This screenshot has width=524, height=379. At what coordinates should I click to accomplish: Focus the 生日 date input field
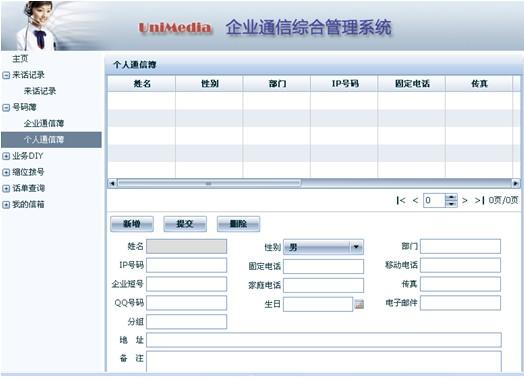(x=318, y=304)
